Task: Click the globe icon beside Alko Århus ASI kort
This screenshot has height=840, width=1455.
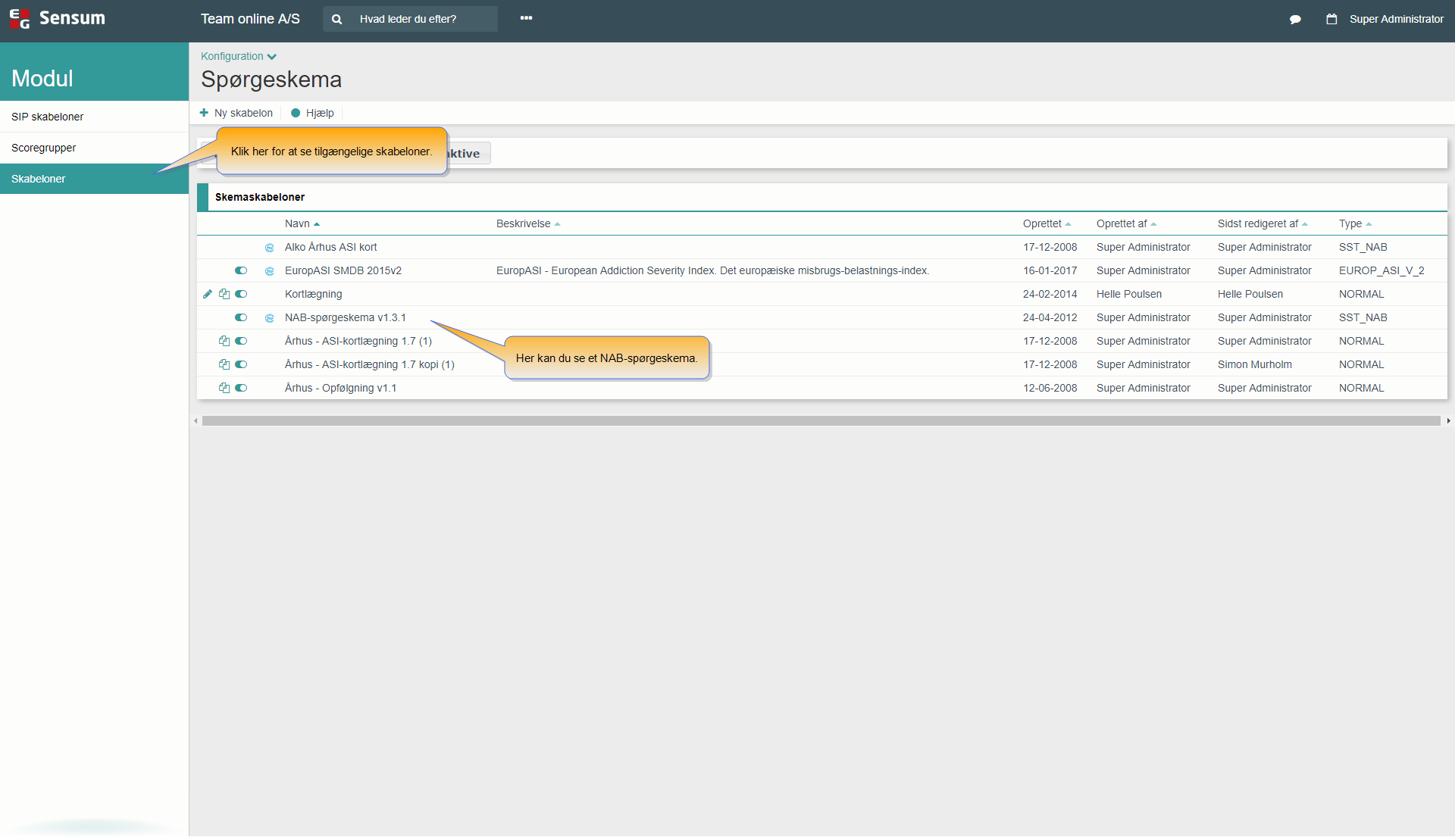Action: [x=269, y=248]
